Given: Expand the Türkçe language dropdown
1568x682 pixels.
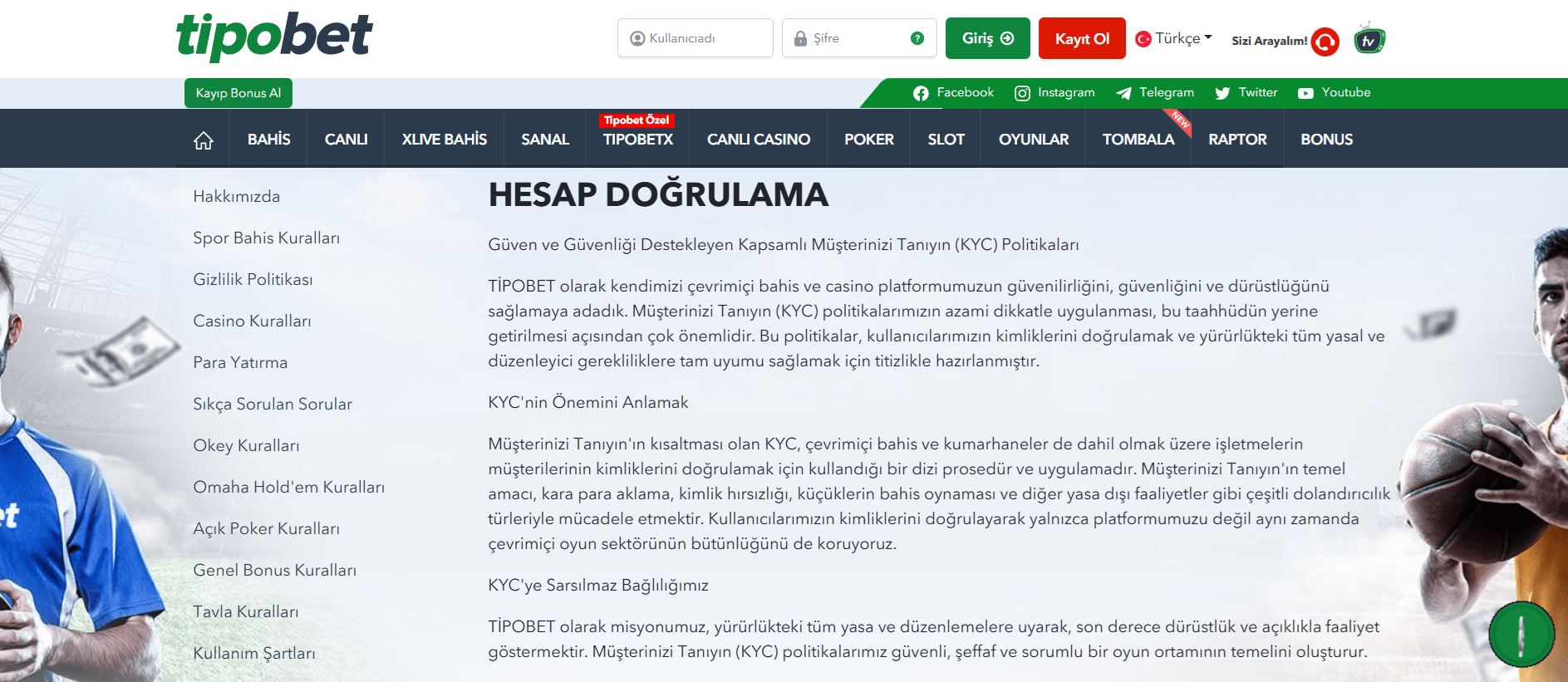Looking at the screenshot, I should pos(1174,39).
